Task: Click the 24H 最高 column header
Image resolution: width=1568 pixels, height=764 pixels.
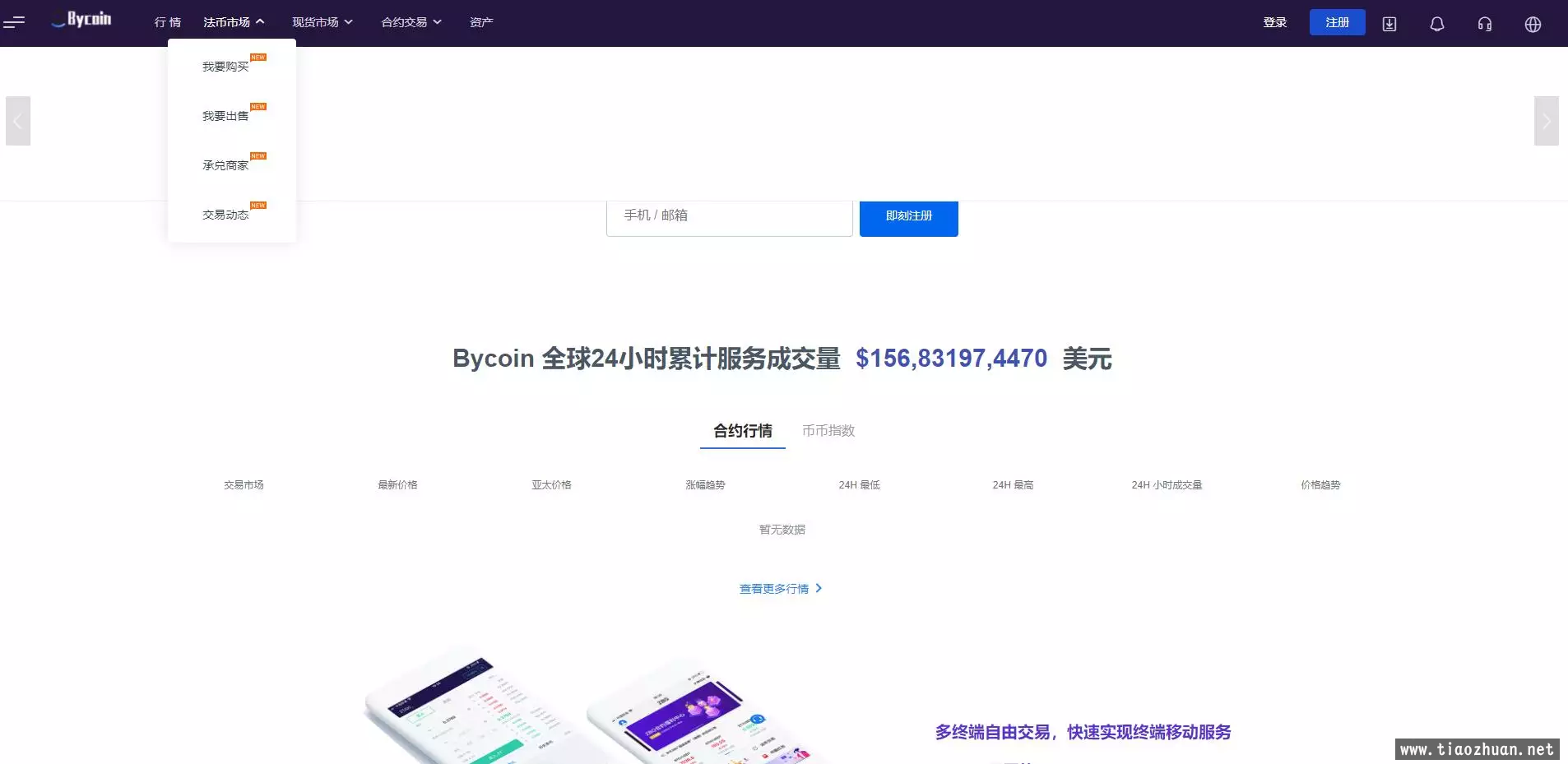Action: (1013, 485)
